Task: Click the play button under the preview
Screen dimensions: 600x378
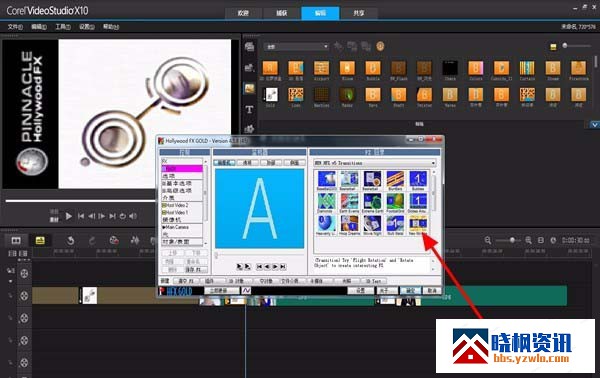Action: tap(68, 216)
